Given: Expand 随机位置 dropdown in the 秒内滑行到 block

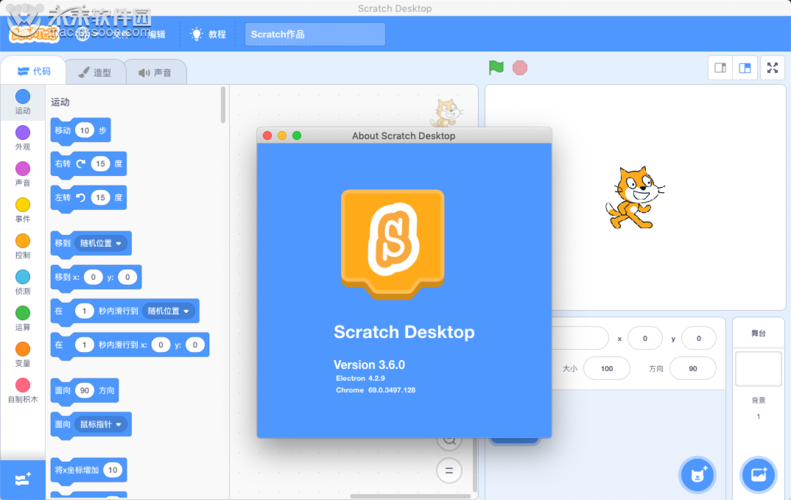Looking at the screenshot, I should point(168,311).
